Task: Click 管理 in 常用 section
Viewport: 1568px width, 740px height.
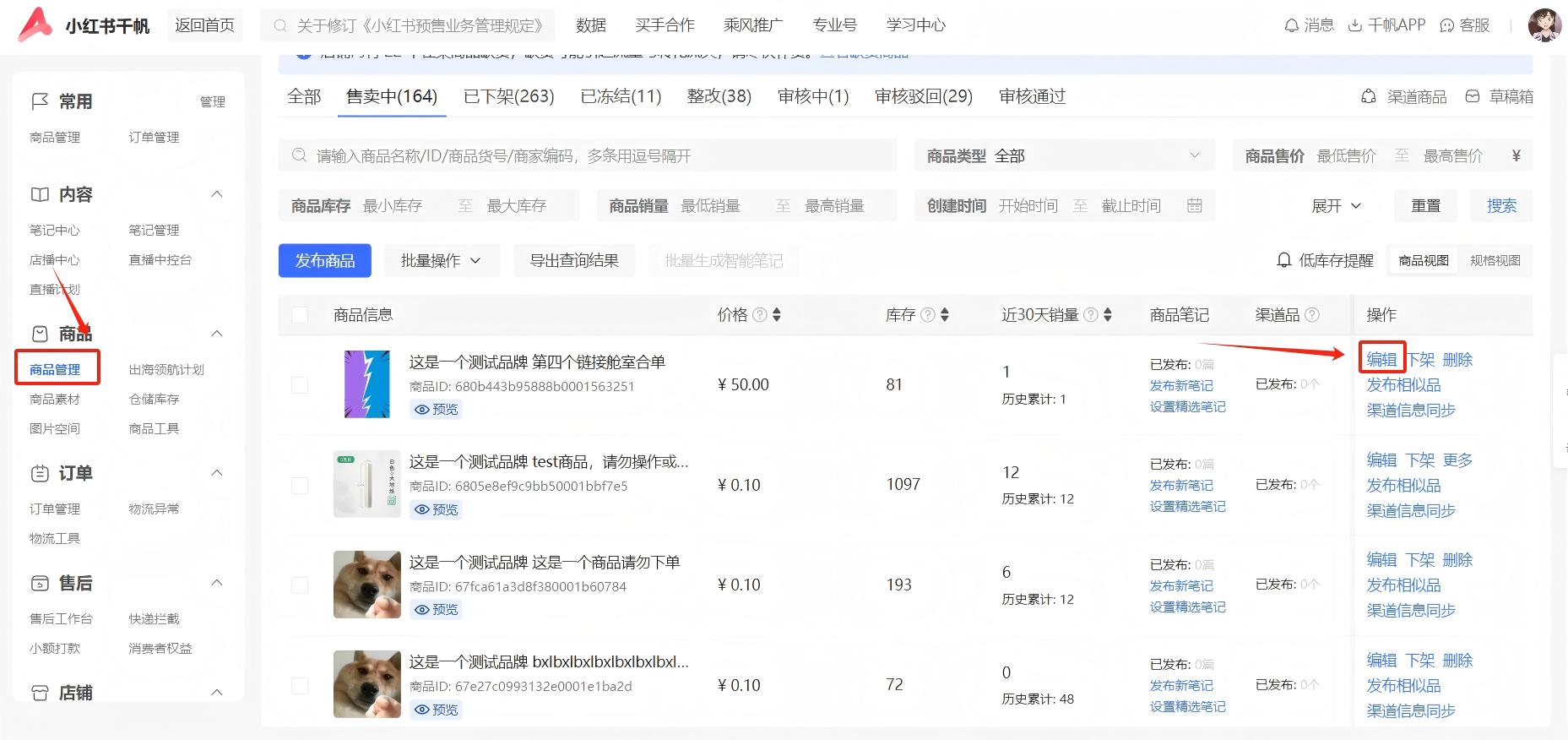Action: point(213,101)
